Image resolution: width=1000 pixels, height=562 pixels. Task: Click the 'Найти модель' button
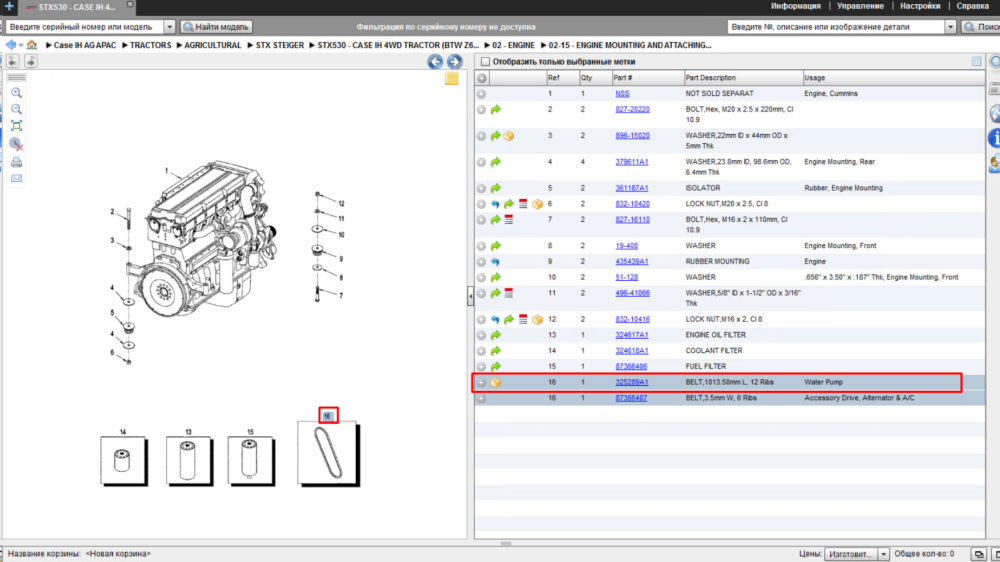pyautogui.click(x=216, y=27)
